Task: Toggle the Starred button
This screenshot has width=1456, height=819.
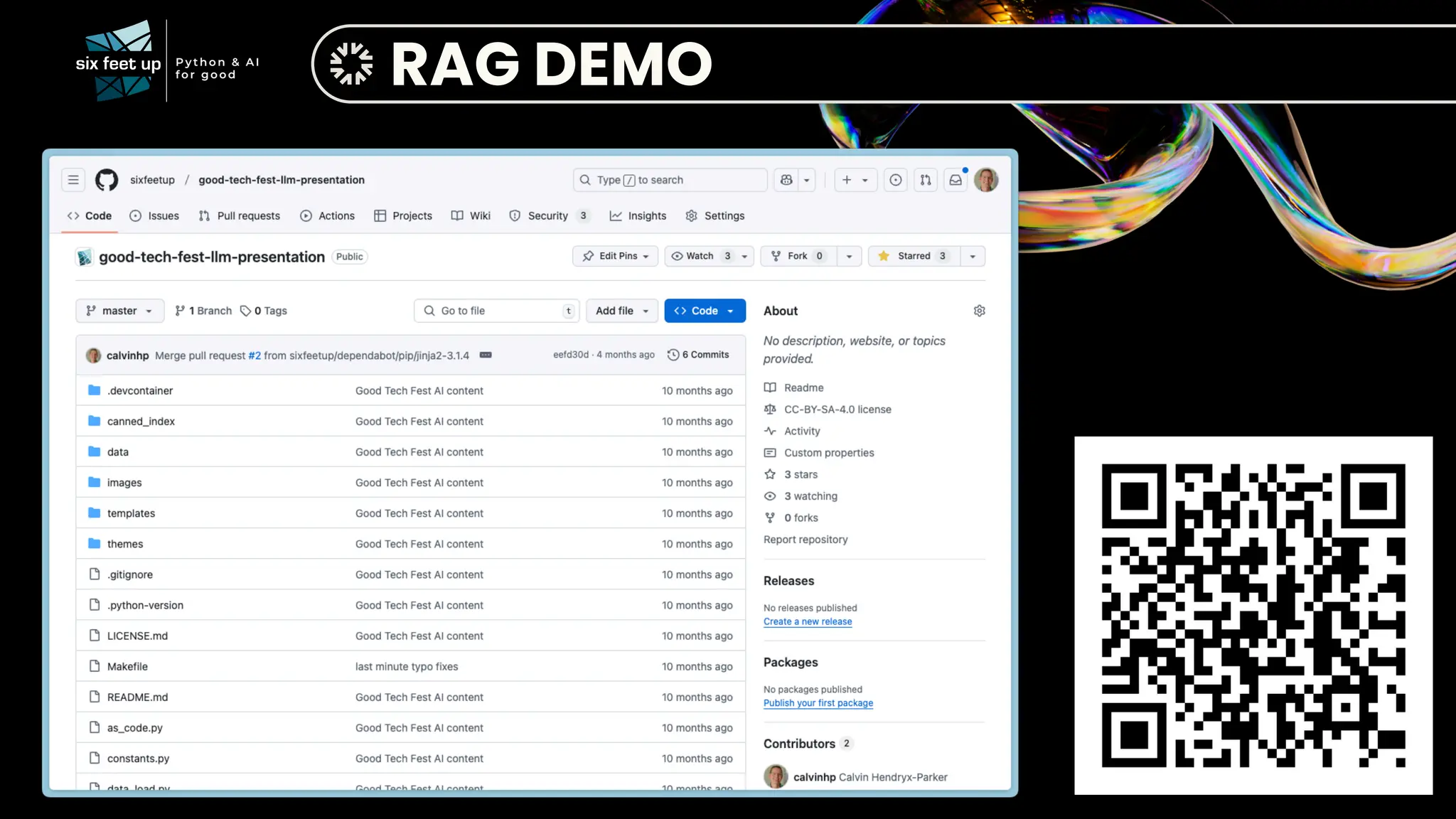Action: point(914,256)
